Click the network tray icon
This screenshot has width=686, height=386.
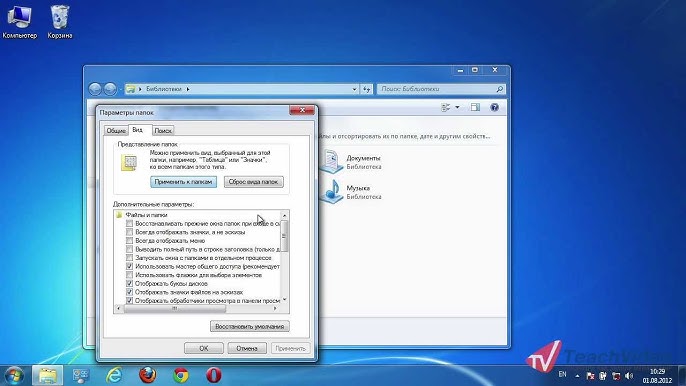616,376
